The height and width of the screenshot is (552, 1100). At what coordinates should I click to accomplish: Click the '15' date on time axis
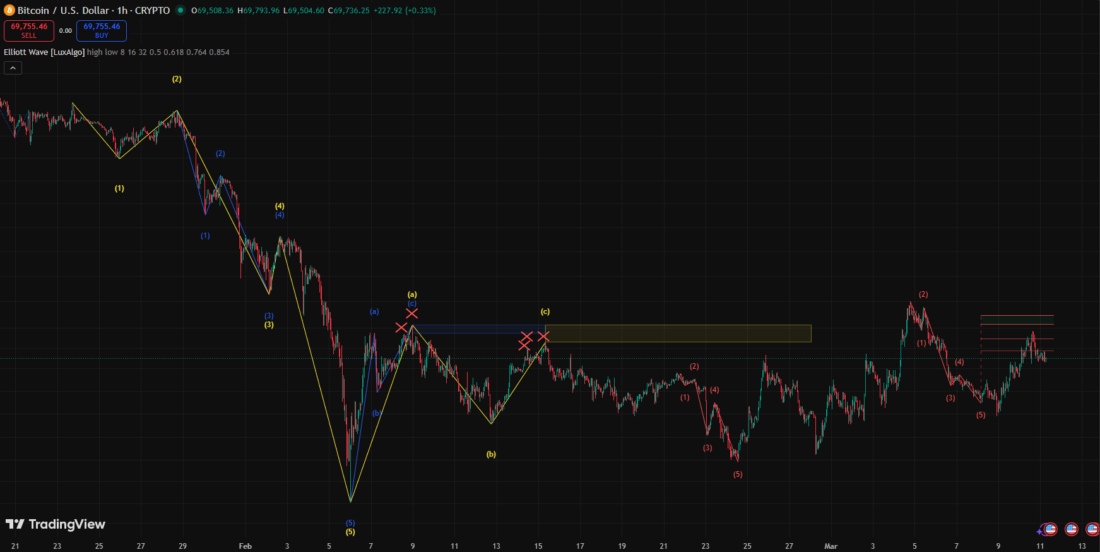[538, 546]
